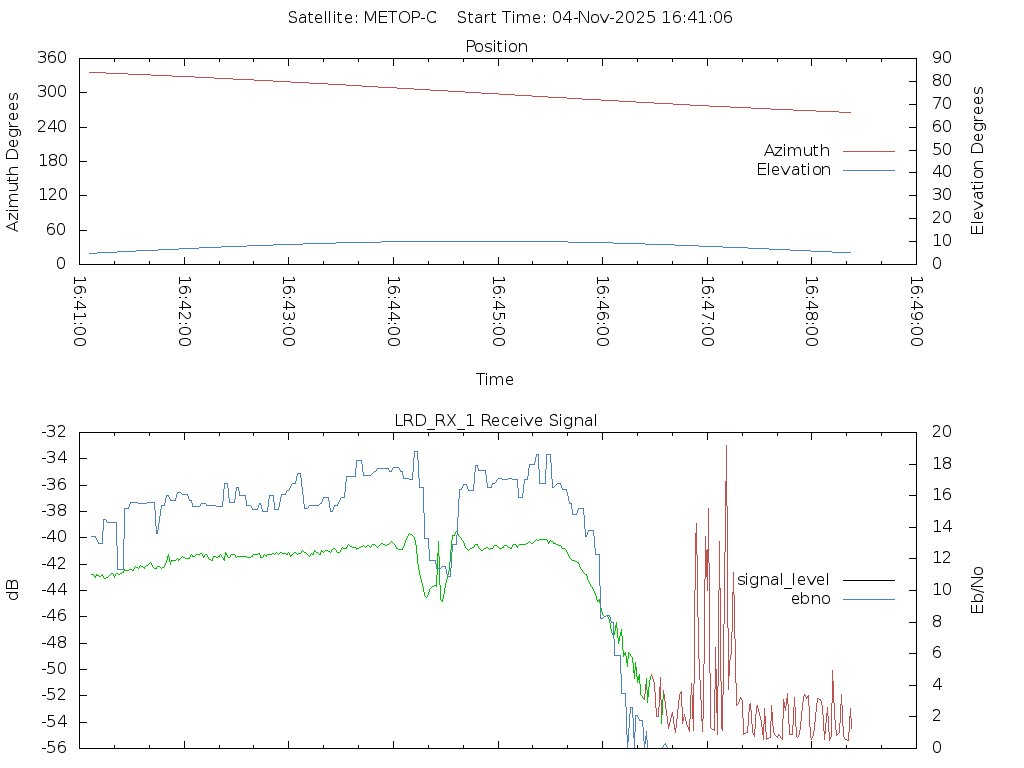
Task: Select the red Azimuth legend line sample
Action: click(x=868, y=151)
